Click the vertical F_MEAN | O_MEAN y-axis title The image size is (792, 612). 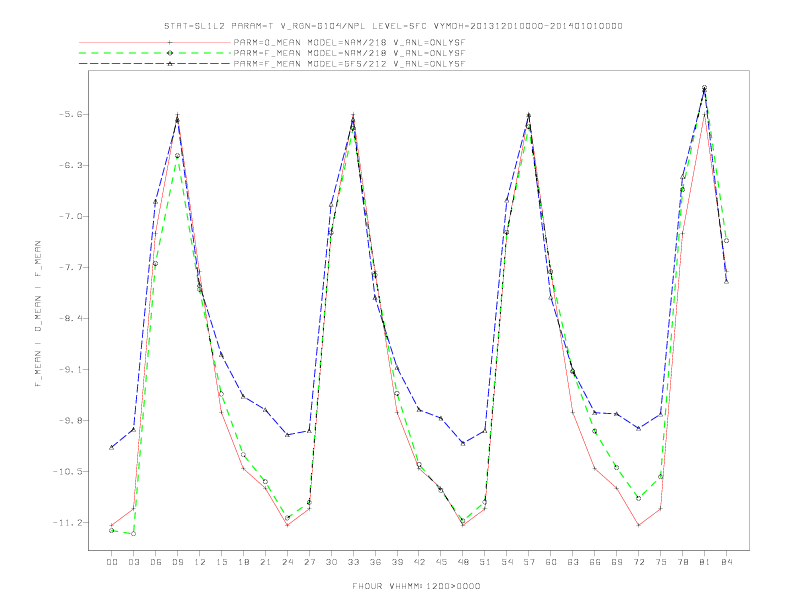tap(38, 314)
